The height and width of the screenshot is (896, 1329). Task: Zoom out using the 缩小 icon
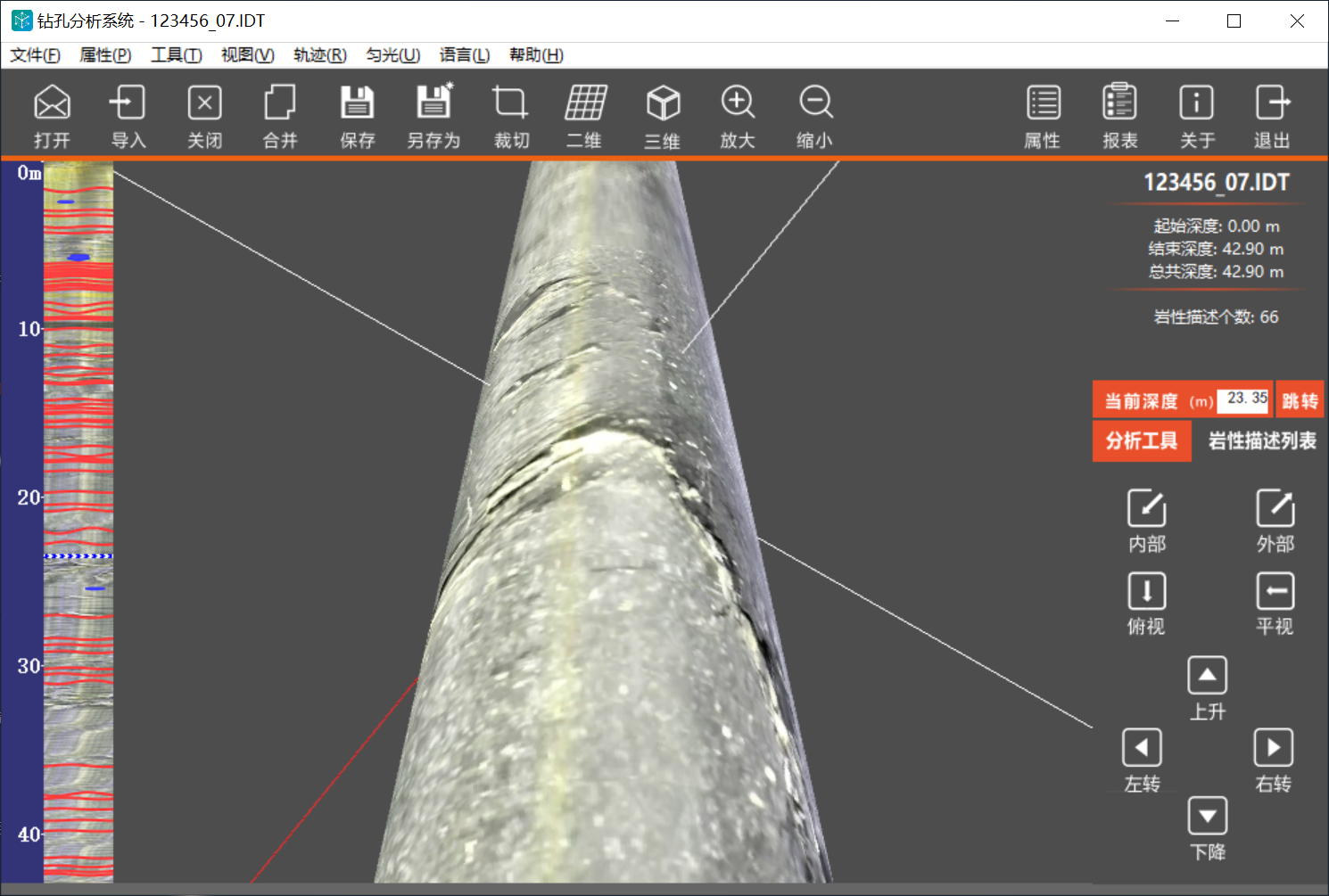pos(815,103)
